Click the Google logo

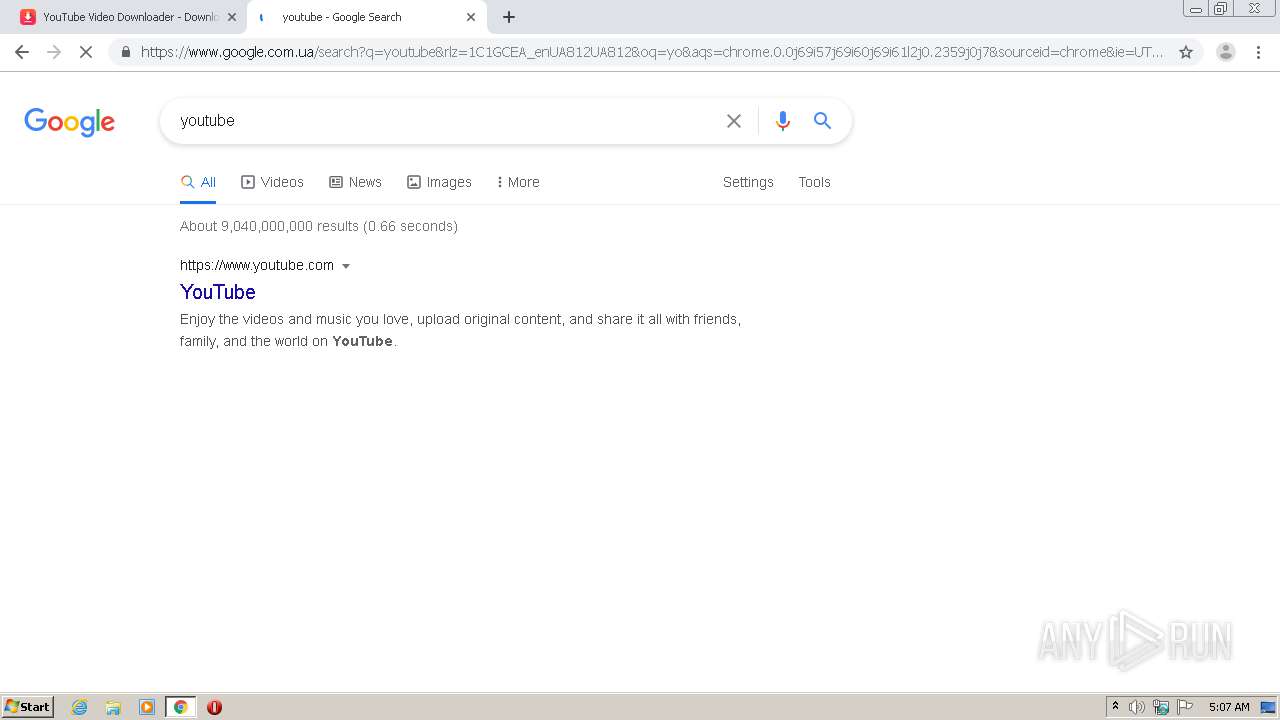69,122
